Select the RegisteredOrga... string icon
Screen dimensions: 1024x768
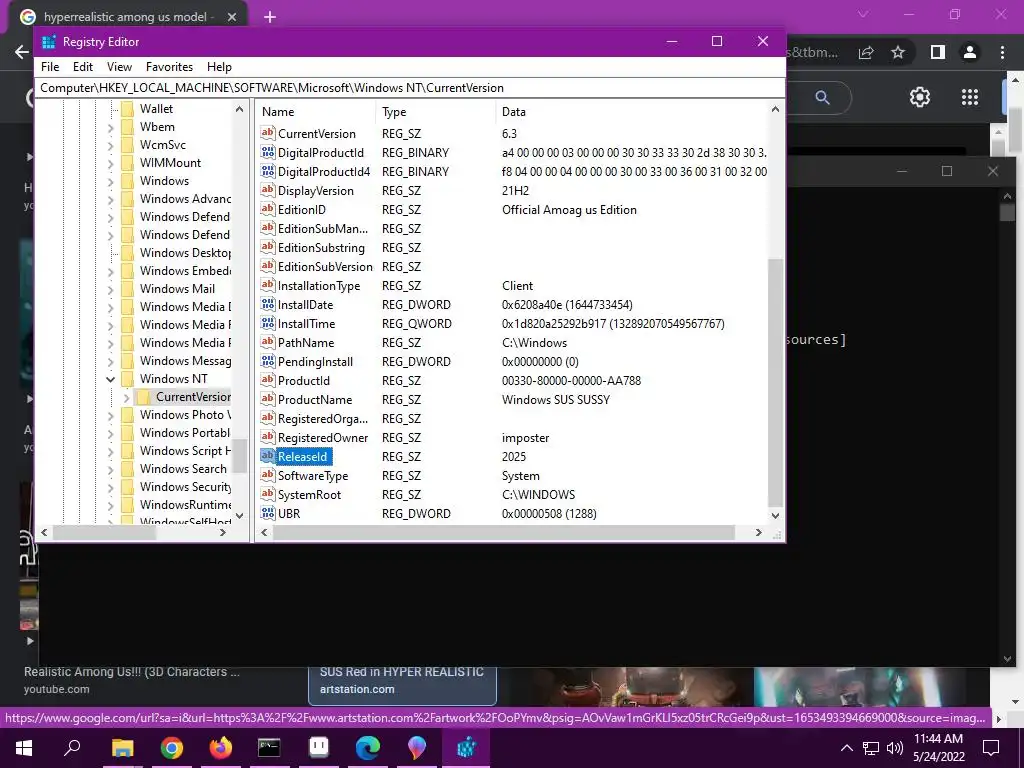coord(268,417)
